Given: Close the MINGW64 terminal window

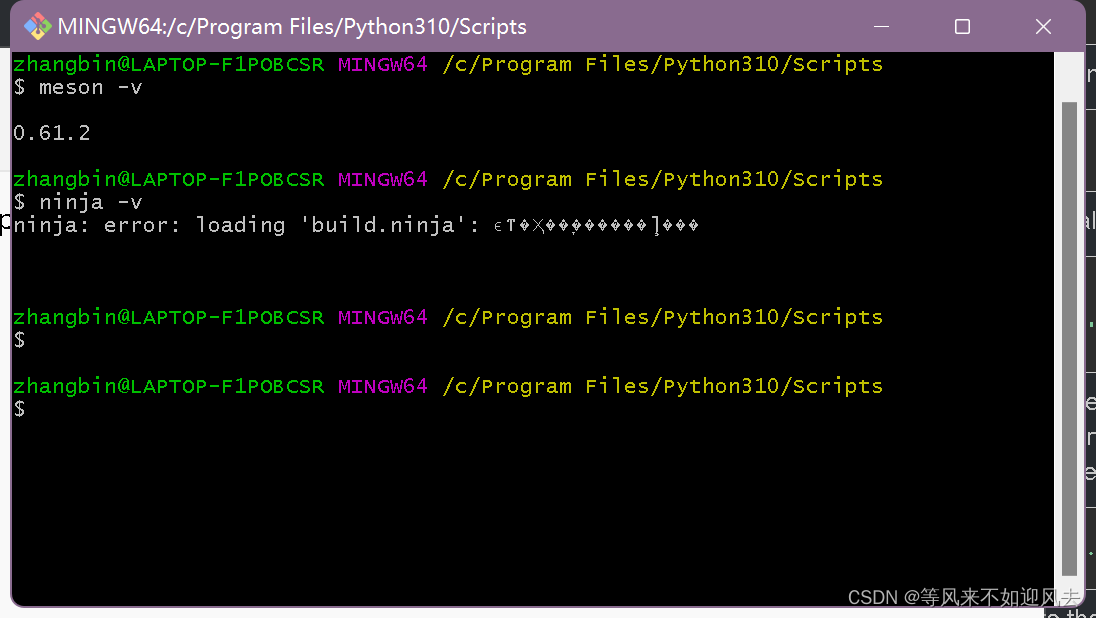Looking at the screenshot, I should click(1043, 27).
